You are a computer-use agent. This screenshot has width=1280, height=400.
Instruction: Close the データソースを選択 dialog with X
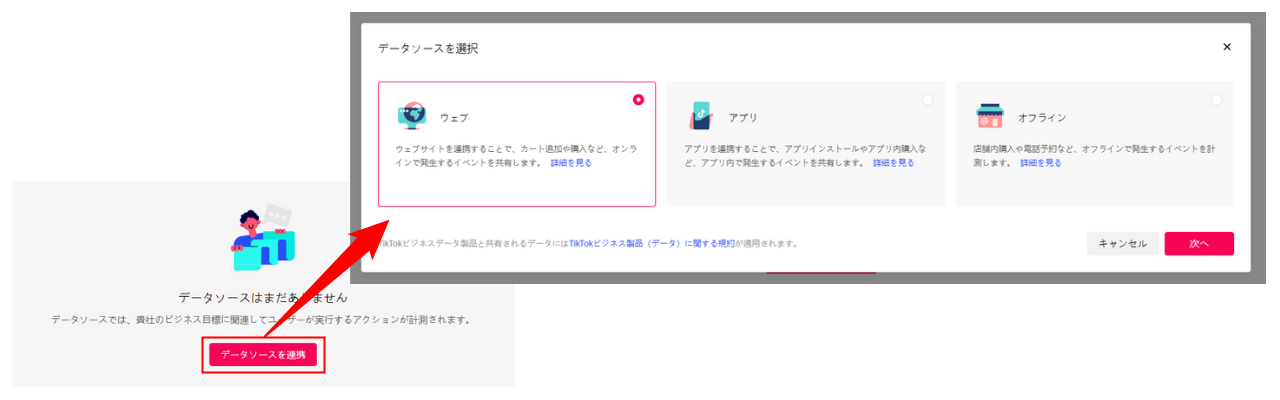tap(1227, 47)
